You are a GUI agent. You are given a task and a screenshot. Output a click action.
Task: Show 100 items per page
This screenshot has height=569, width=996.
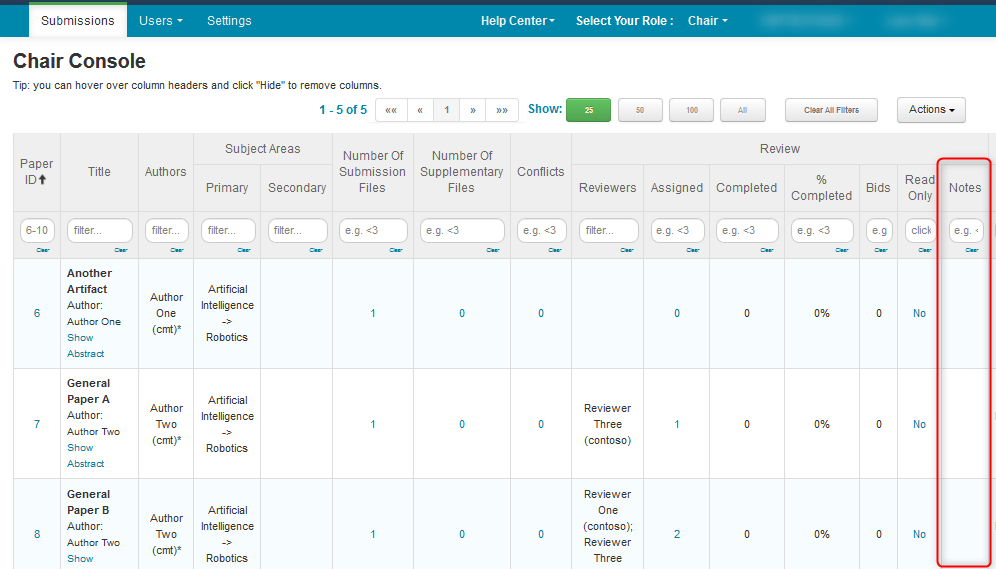coord(691,110)
